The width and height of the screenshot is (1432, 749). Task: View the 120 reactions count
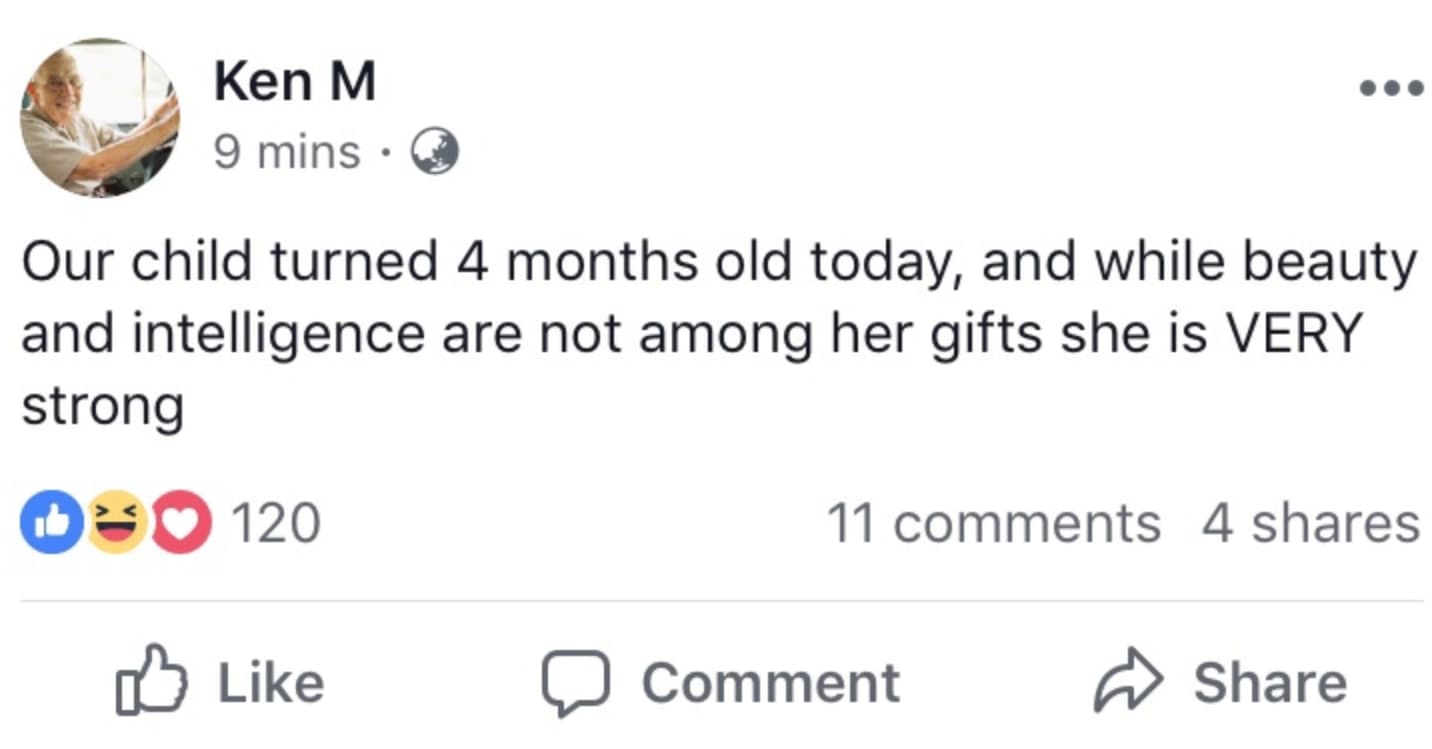coord(276,523)
